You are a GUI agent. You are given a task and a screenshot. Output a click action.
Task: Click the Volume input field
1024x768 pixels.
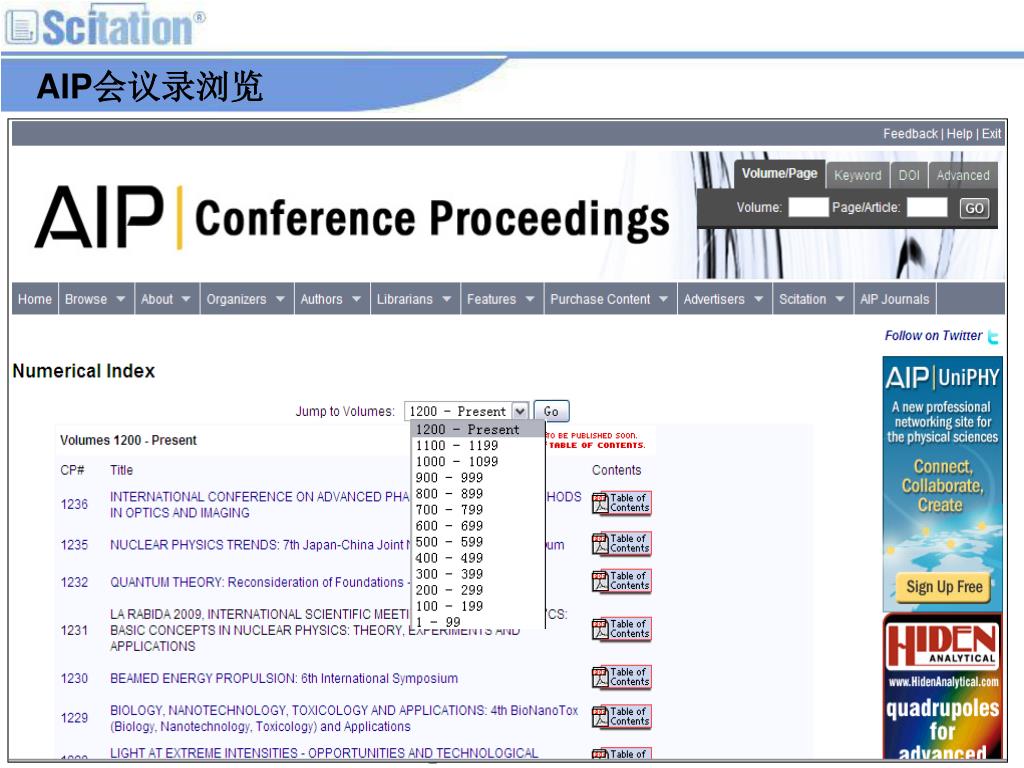[x=808, y=208]
